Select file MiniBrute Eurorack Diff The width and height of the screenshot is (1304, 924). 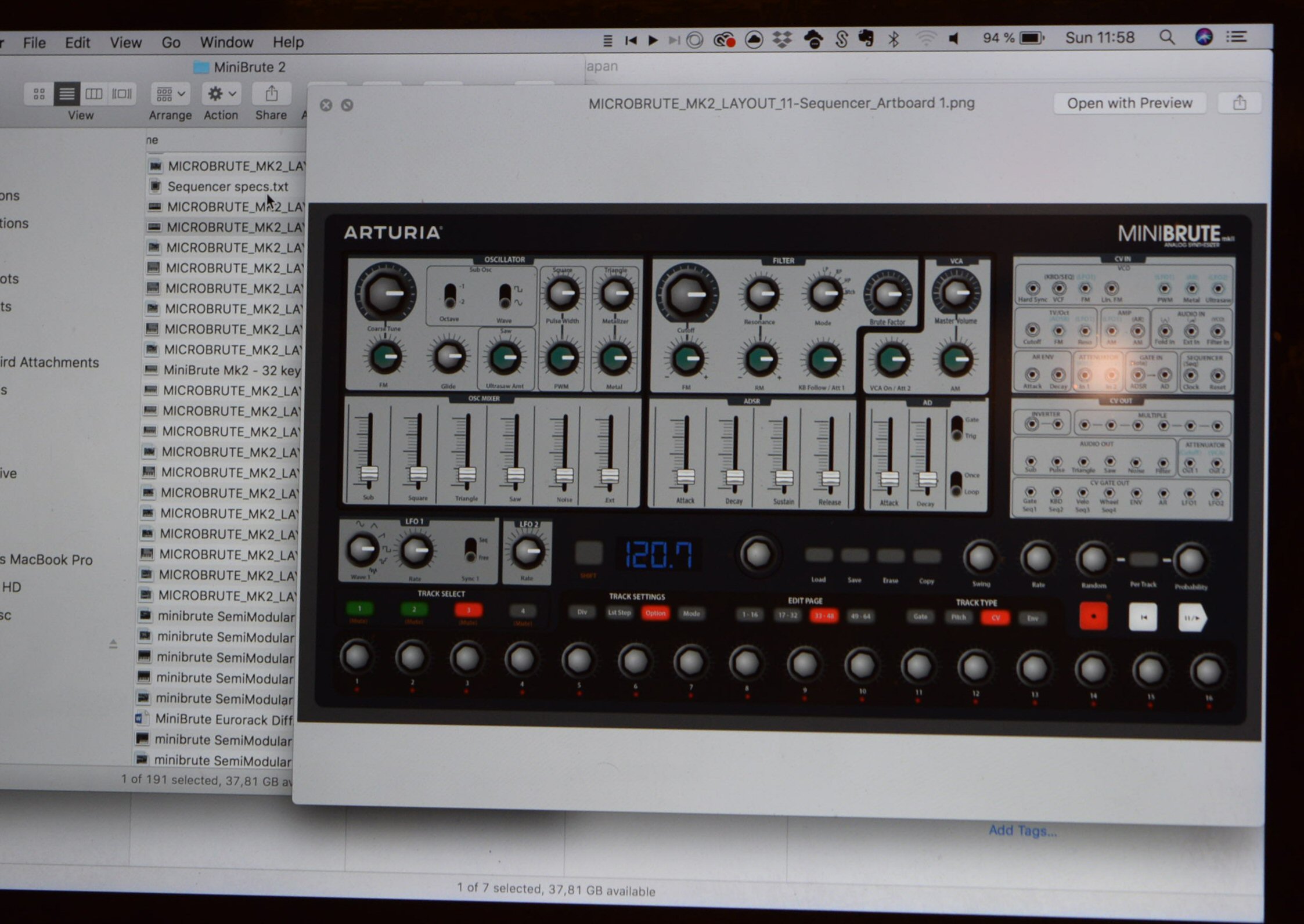click(224, 720)
